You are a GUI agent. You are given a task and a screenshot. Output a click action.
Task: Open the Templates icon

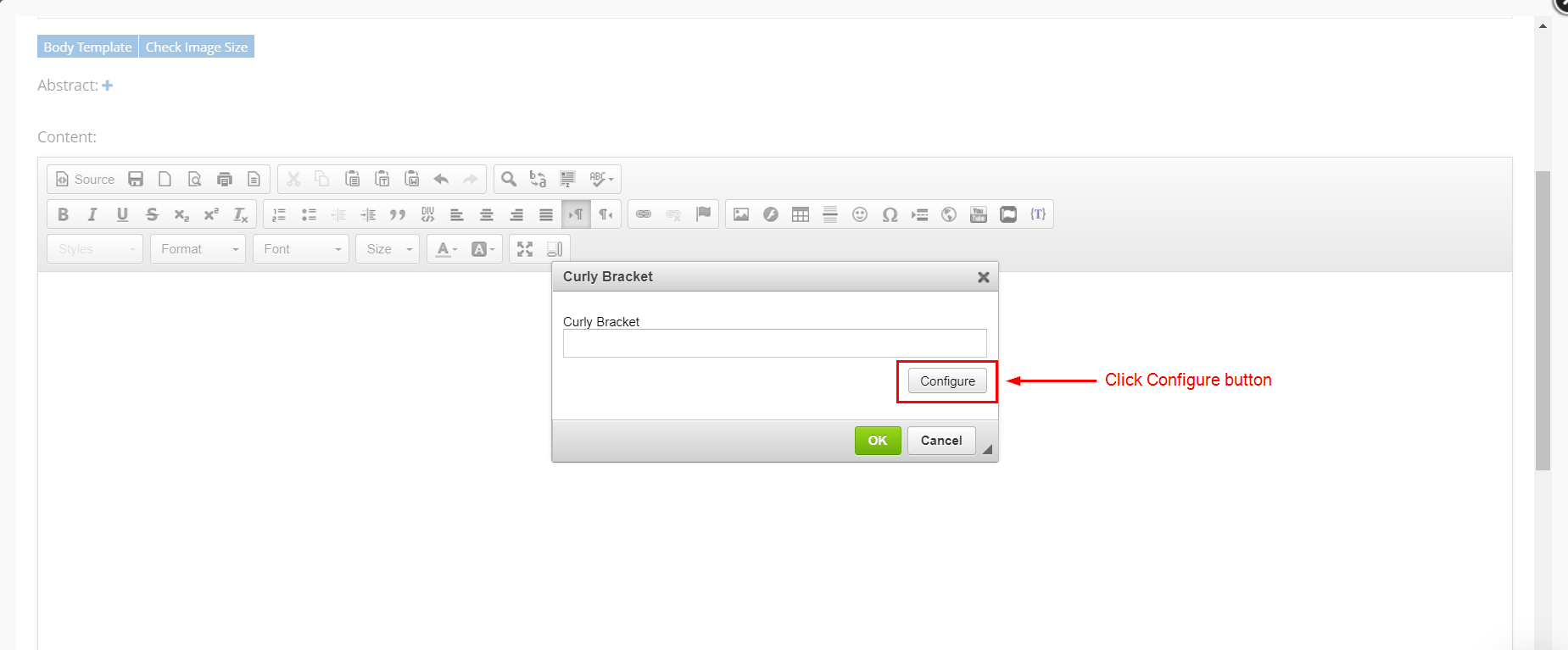click(254, 180)
